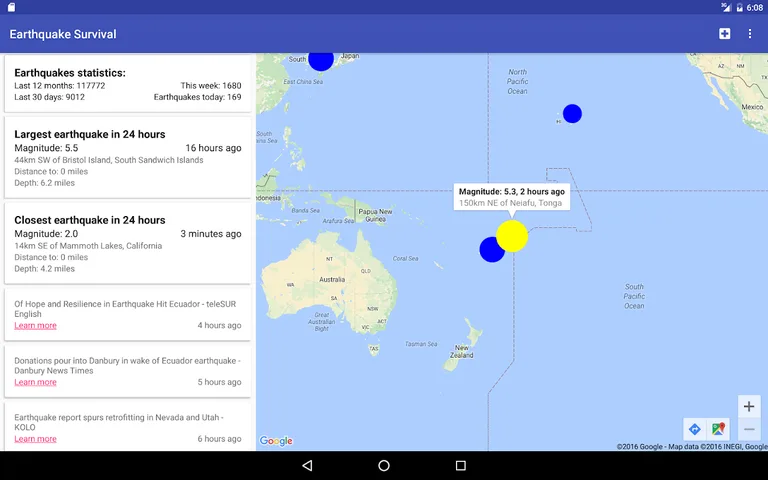Open directions via the blue arrow icon
This screenshot has height=480, width=768.
point(695,430)
